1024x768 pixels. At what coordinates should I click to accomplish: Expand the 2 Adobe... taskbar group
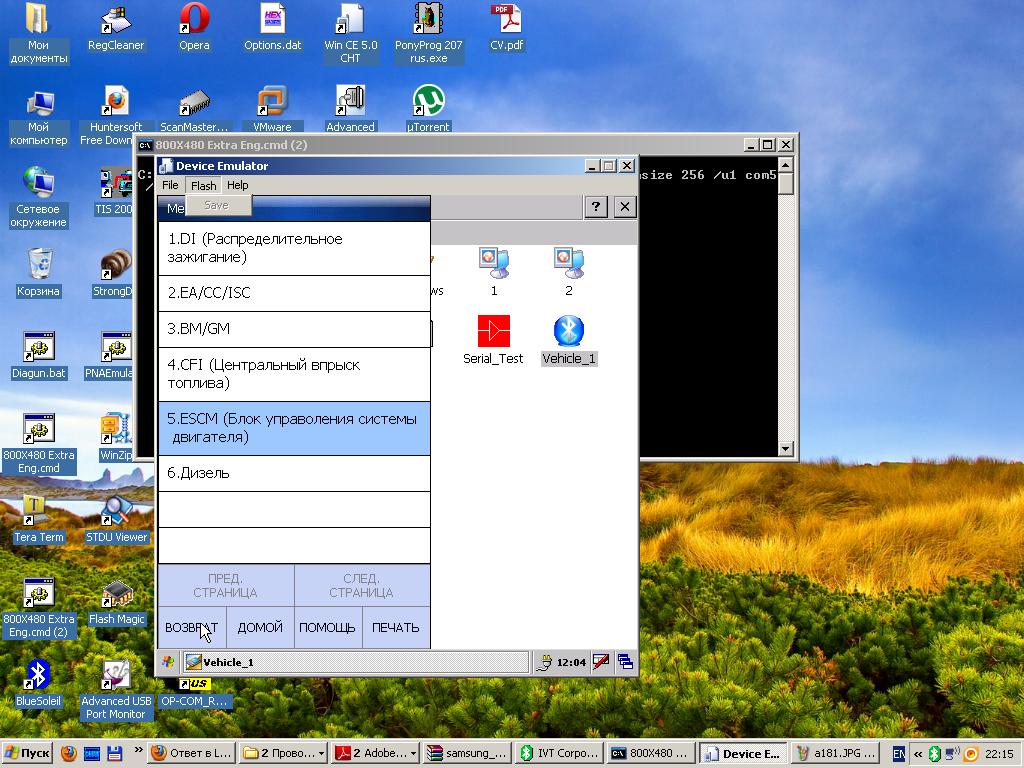pyautogui.click(x=375, y=753)
